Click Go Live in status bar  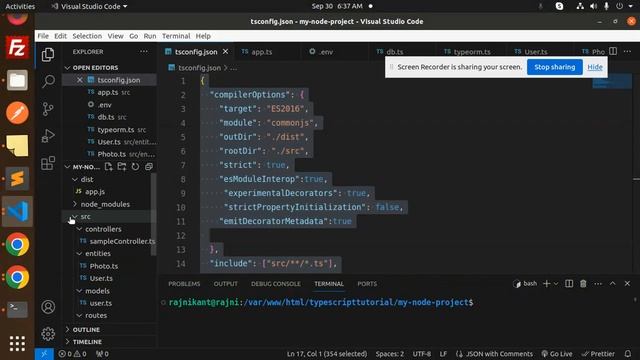(x=557, y=354)
